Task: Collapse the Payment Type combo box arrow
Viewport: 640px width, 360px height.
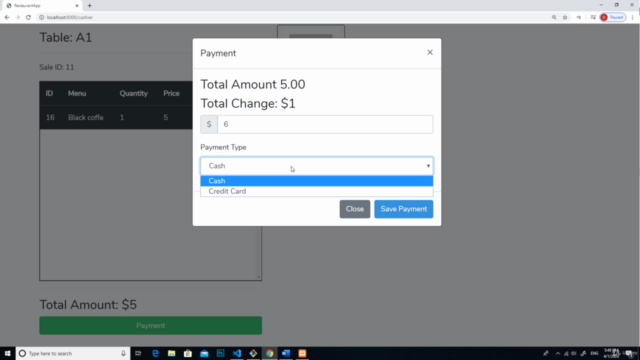Action: coord(428,166)
